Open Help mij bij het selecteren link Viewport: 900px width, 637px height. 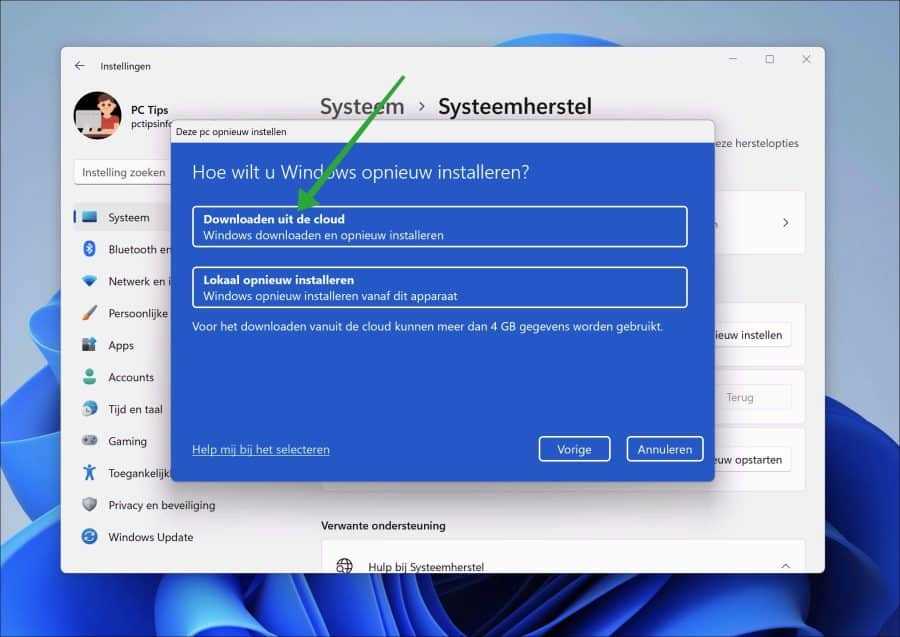point(261,449)
